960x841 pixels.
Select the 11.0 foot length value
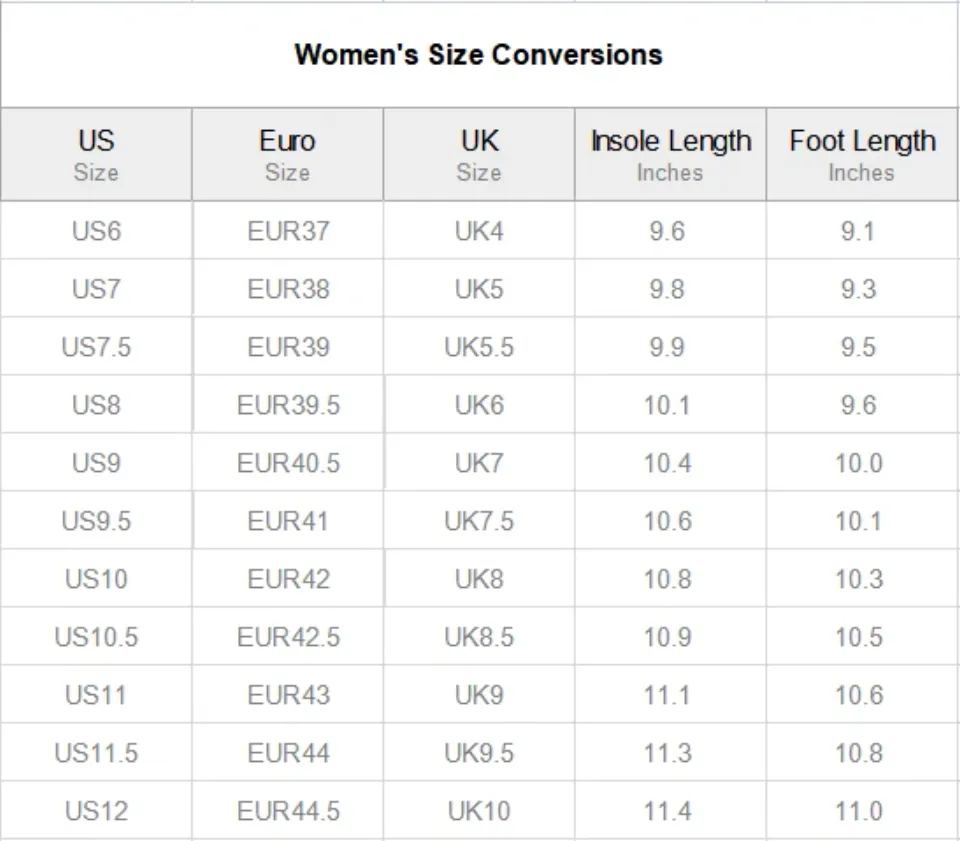[x=859, y=811]
